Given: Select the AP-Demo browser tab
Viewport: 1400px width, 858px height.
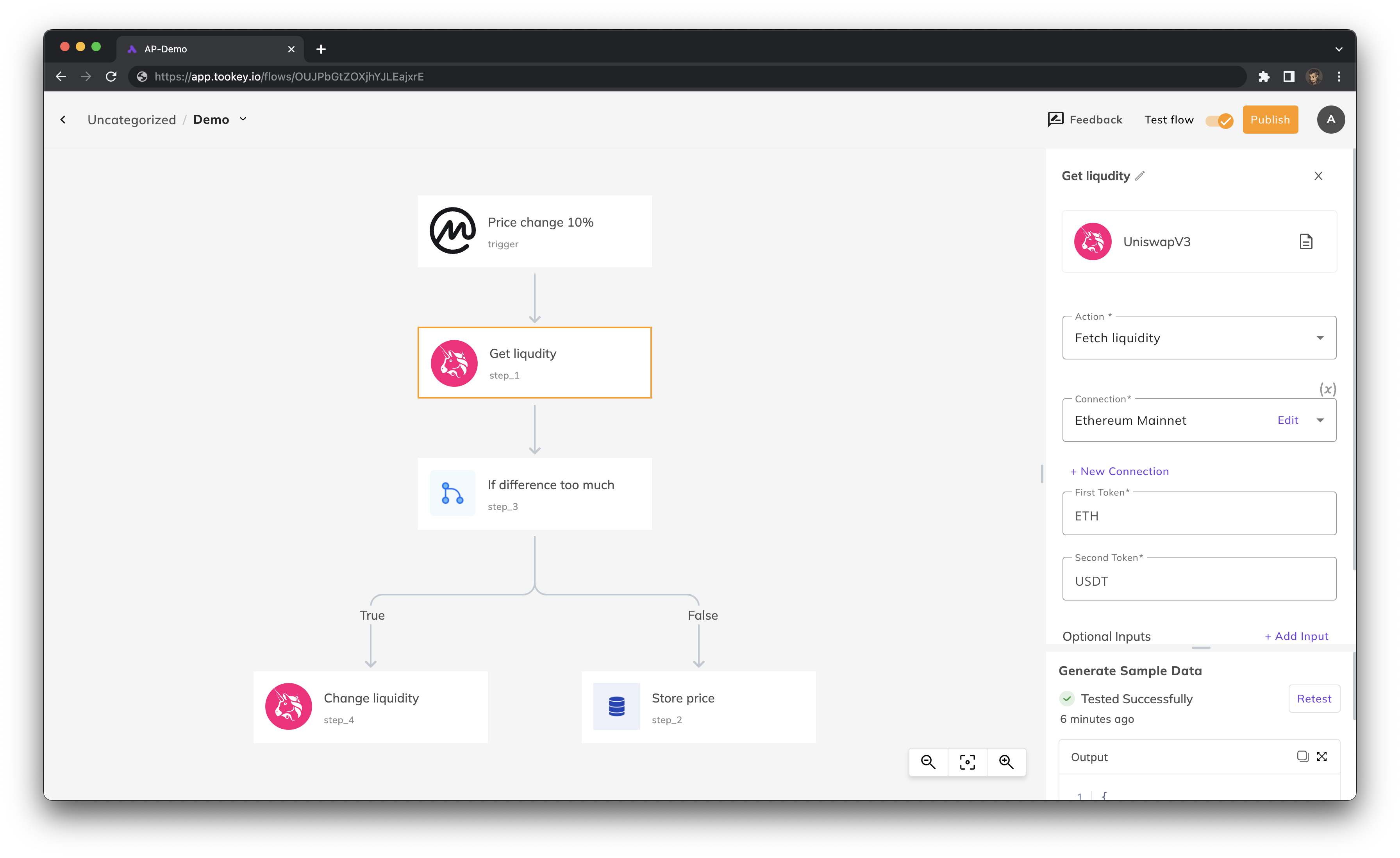Looking at the screenshot, I should [x=210, y=49].
